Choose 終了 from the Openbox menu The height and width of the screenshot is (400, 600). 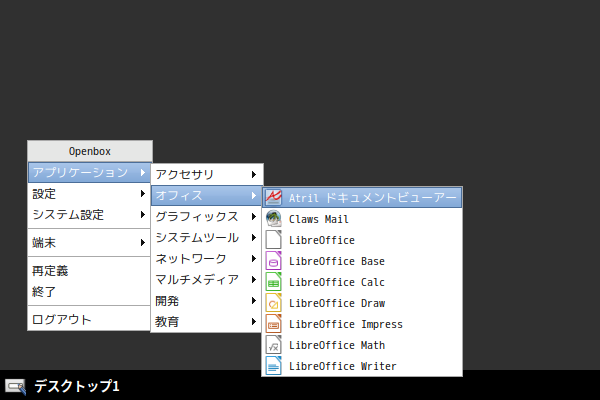click(x=89, y=292)
